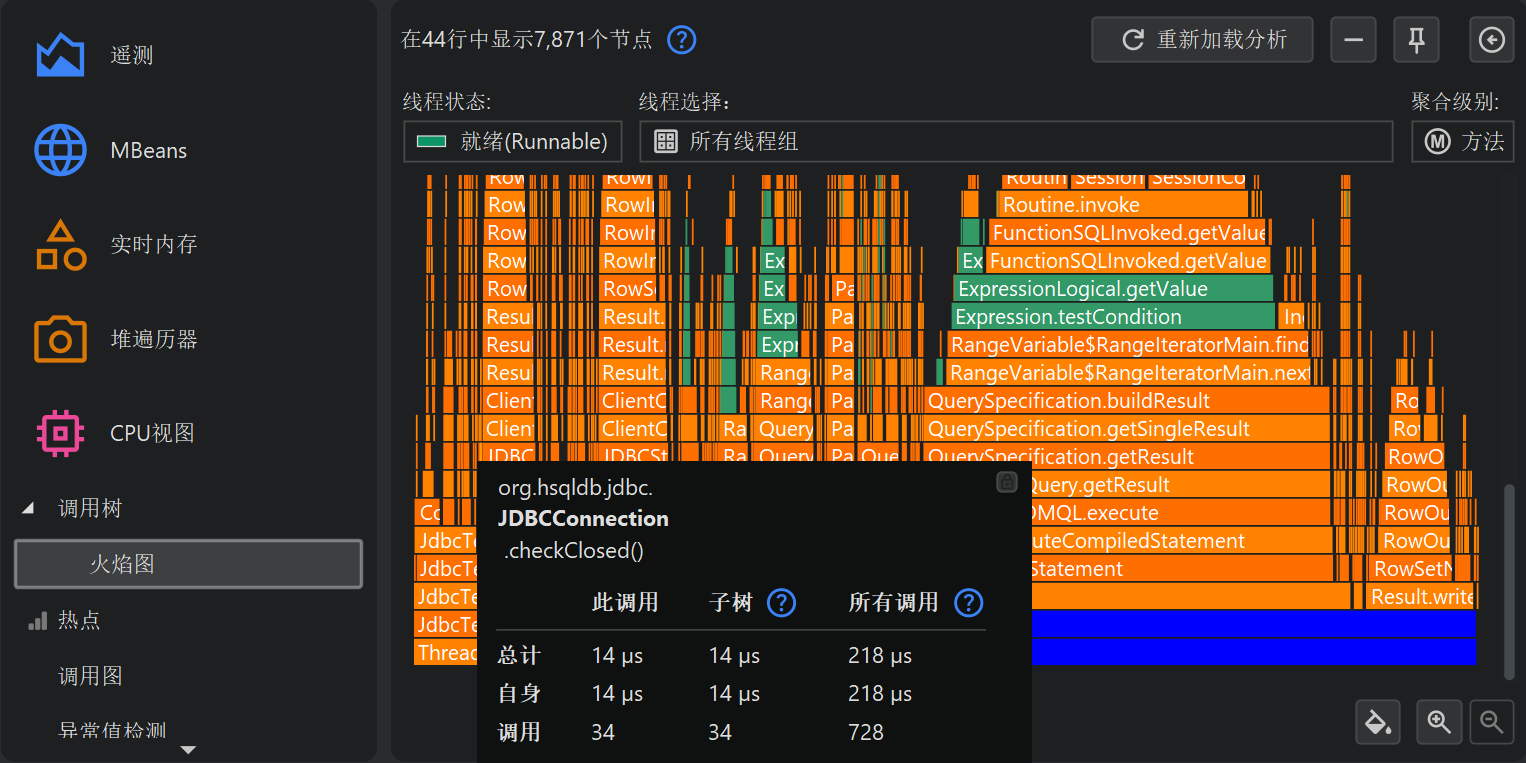Click the minus collapse button in toolbar
This screenshot has height=763, width=1526.
(1353, 40)
